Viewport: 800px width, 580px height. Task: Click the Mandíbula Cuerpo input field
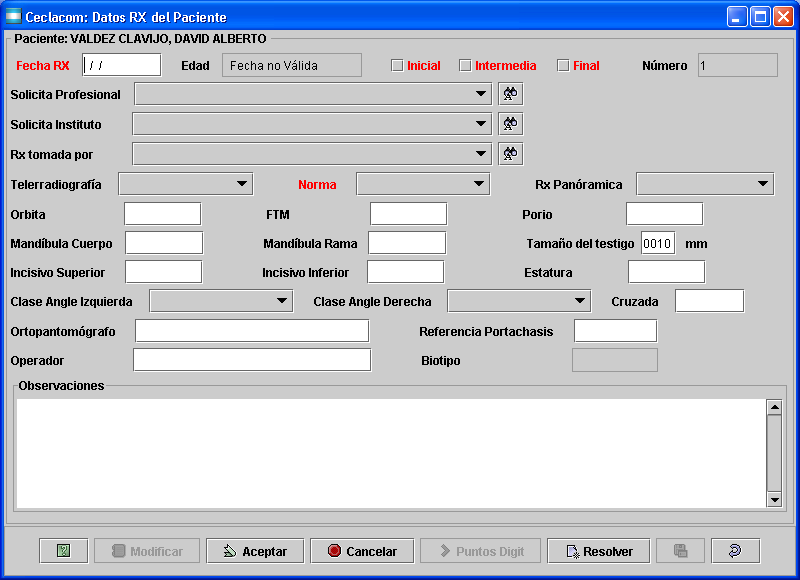point(164,243)
